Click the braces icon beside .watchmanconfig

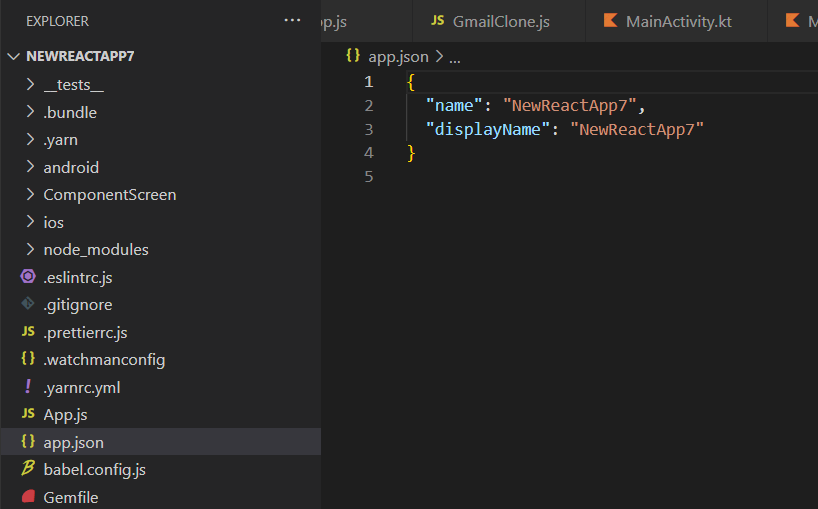coord(28,359)
